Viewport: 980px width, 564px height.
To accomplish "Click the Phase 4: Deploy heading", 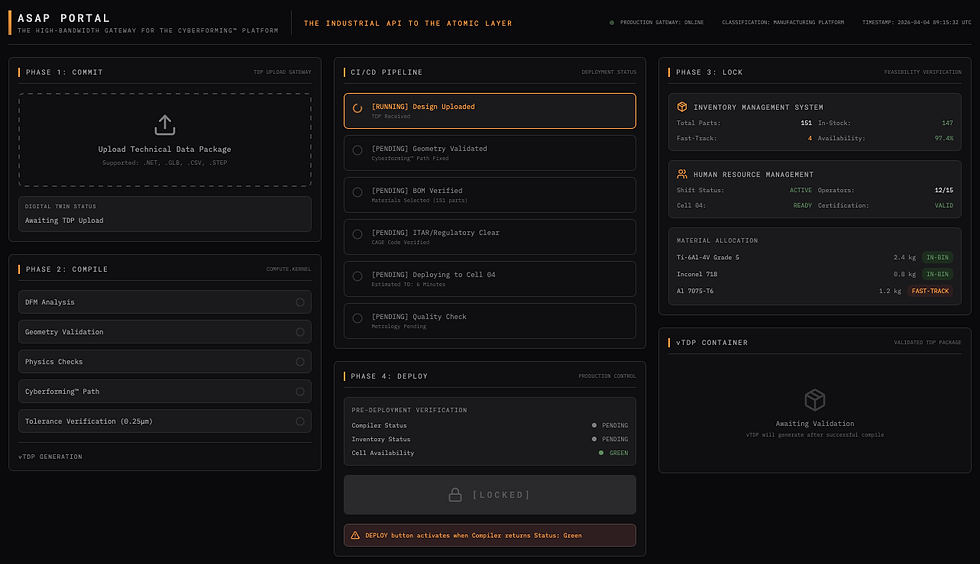I will (389, 376).
